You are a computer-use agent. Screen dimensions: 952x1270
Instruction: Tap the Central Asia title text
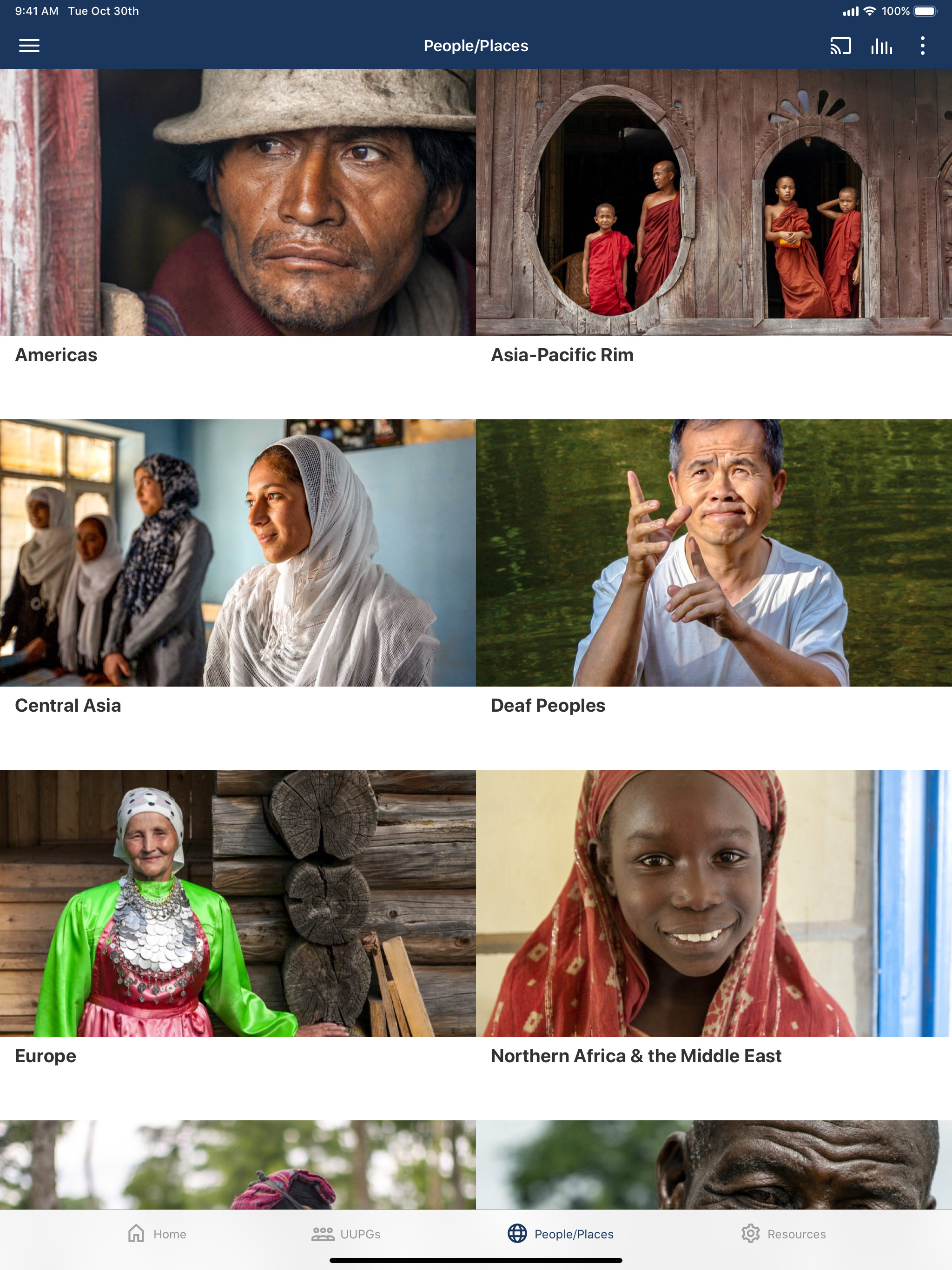pos(68,706)
